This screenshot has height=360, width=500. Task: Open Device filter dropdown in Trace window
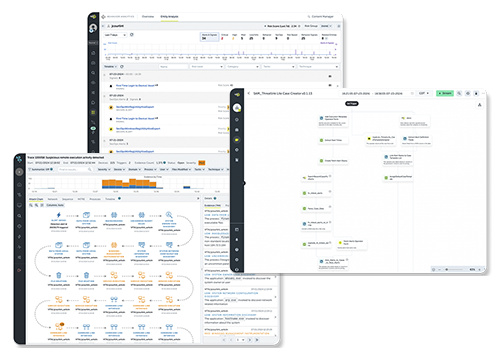pos(119,170)
